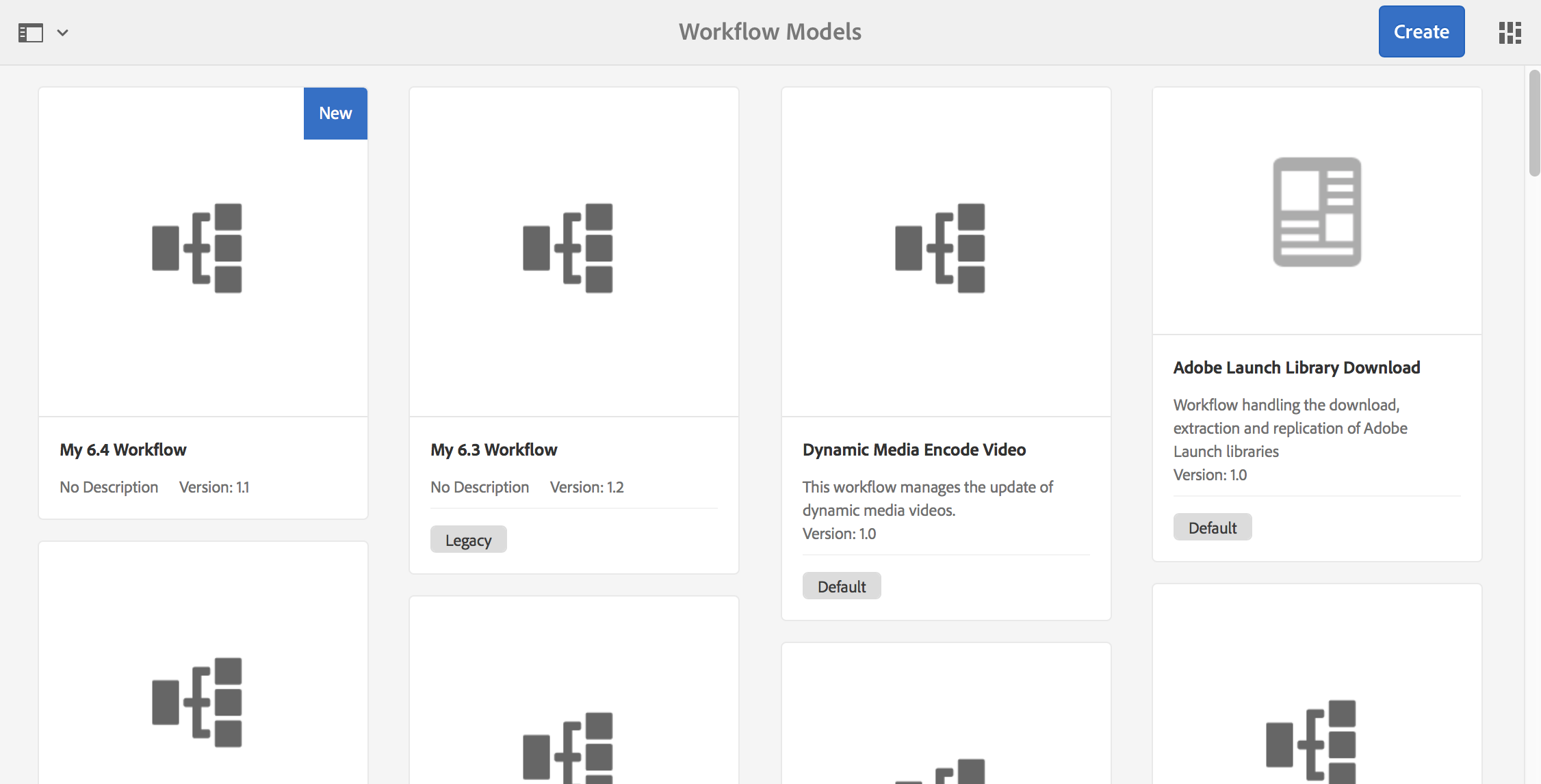The image size is (1541, 784).
Task: Click Default tag under Adobe Launch Library Download
Action: 1212,527
